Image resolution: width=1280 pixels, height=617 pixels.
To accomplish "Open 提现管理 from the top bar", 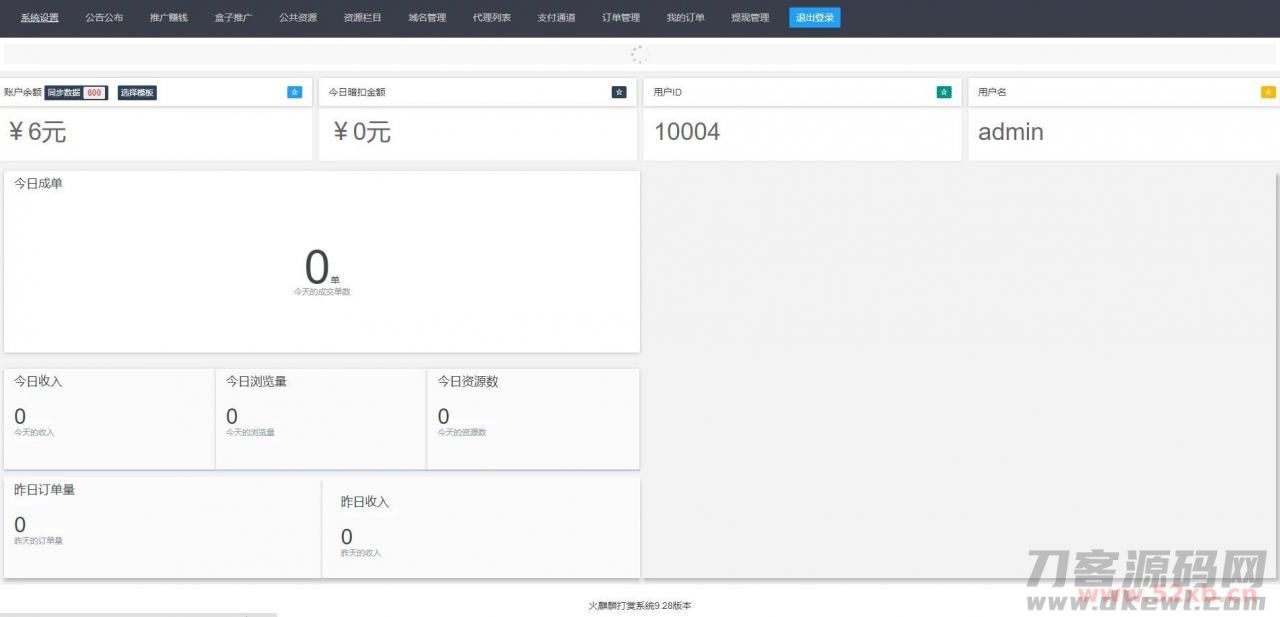I will (x=750, y=18).
